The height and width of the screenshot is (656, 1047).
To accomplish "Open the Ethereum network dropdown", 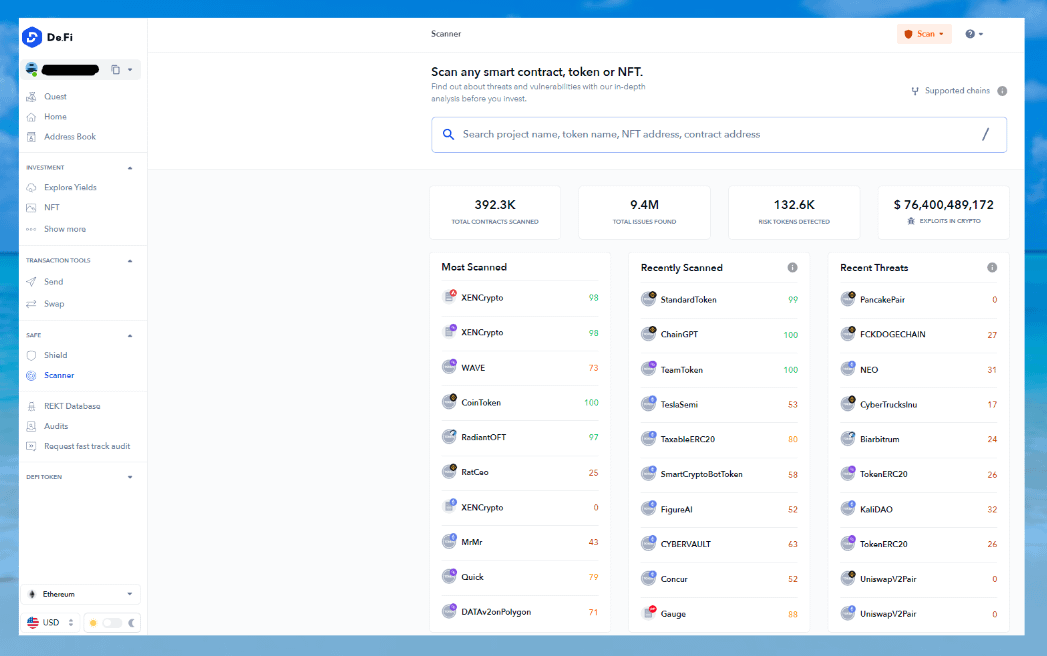I will (x=82, y=594).
